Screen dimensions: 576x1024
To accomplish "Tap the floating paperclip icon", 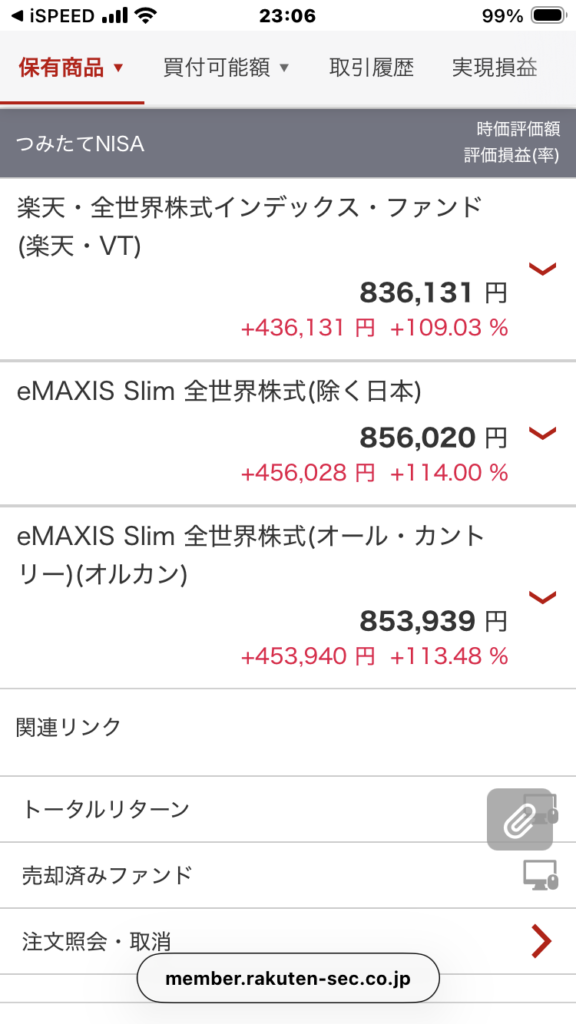I will click(x=520, y=819).
